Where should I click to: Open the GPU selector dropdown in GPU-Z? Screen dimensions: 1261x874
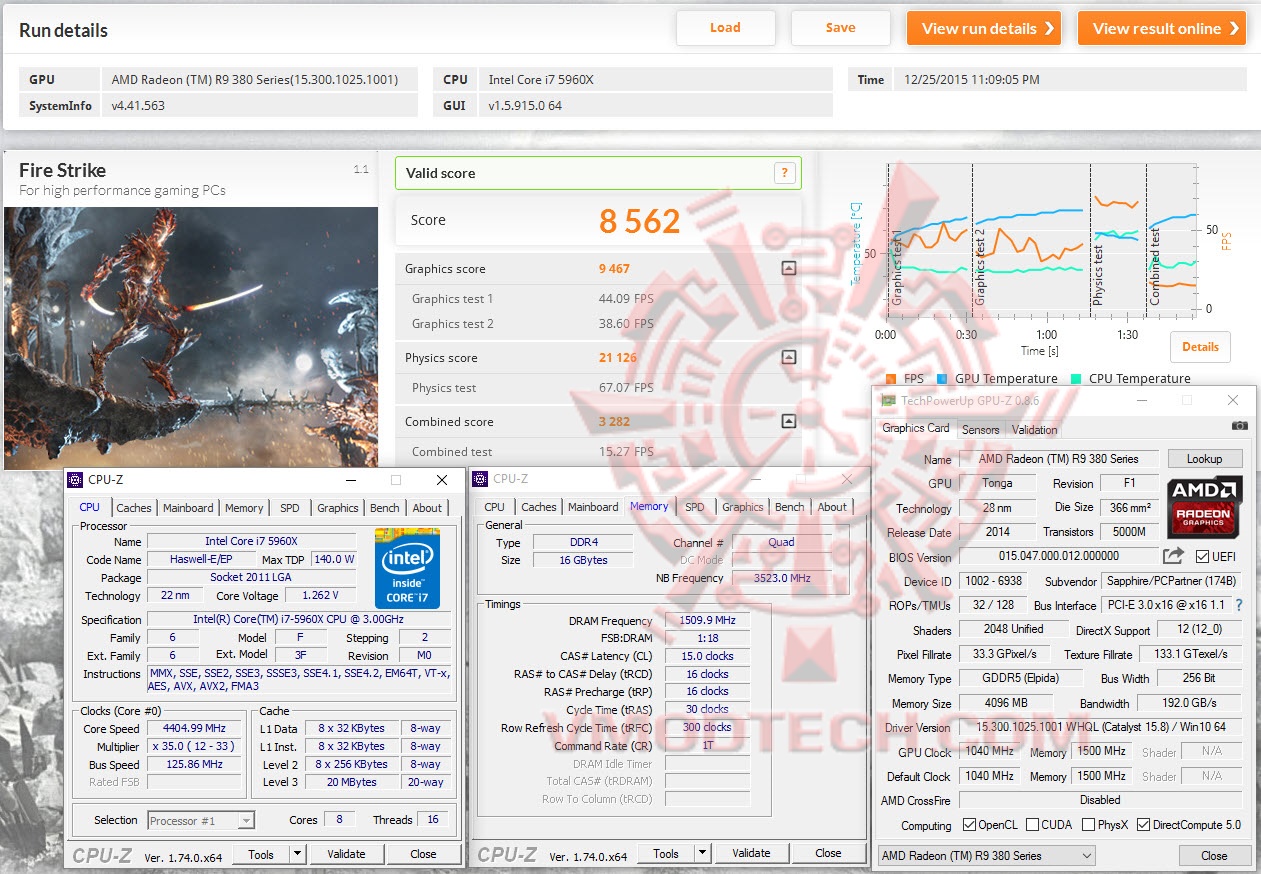coord(1086,856)
